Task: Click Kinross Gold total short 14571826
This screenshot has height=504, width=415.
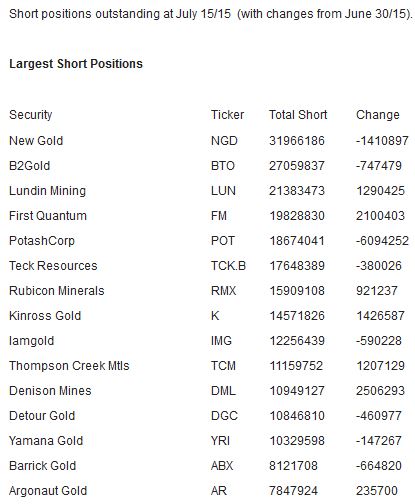Action: [297, 316]
